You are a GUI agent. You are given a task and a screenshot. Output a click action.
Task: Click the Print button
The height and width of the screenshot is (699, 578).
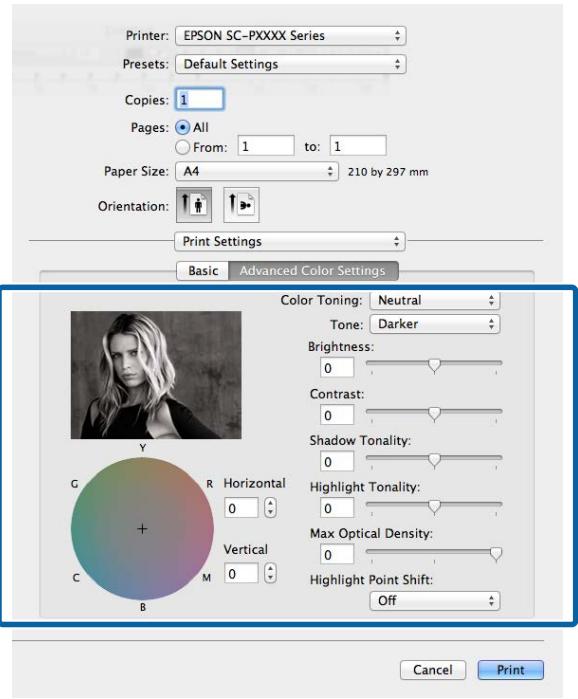coord(511,670)
